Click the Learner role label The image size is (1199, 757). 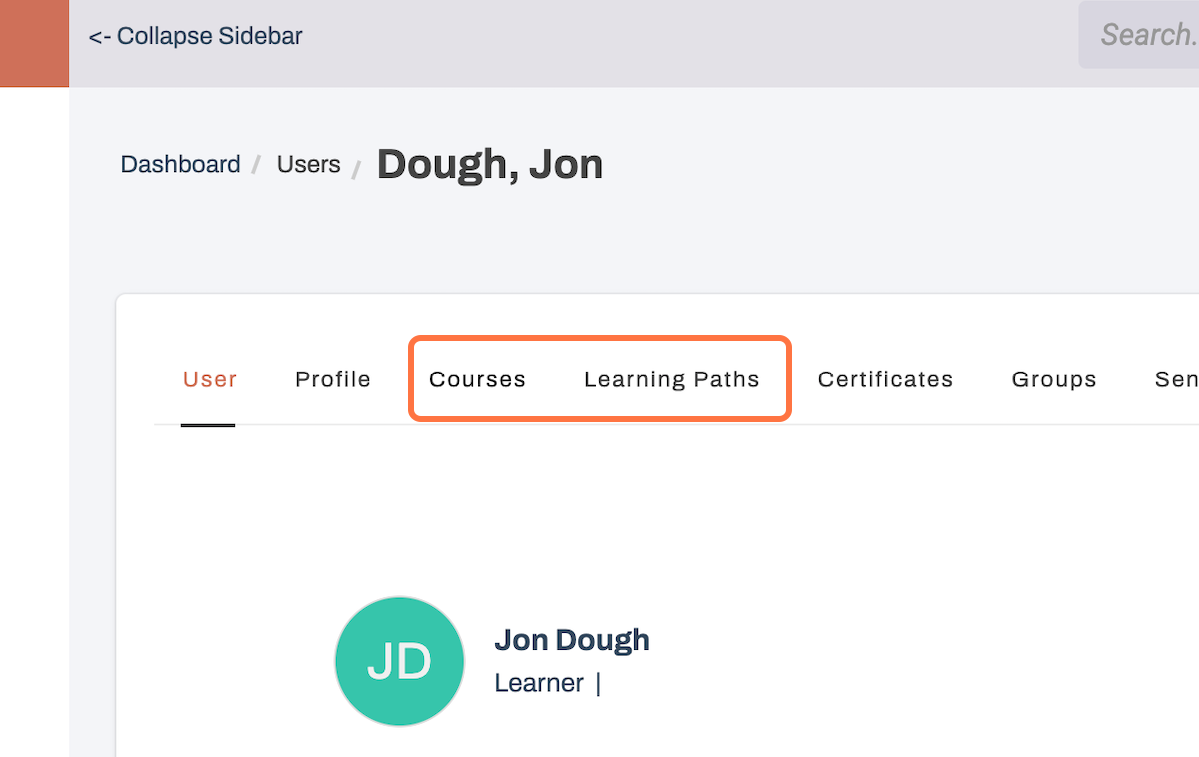[x=538, y=682]
